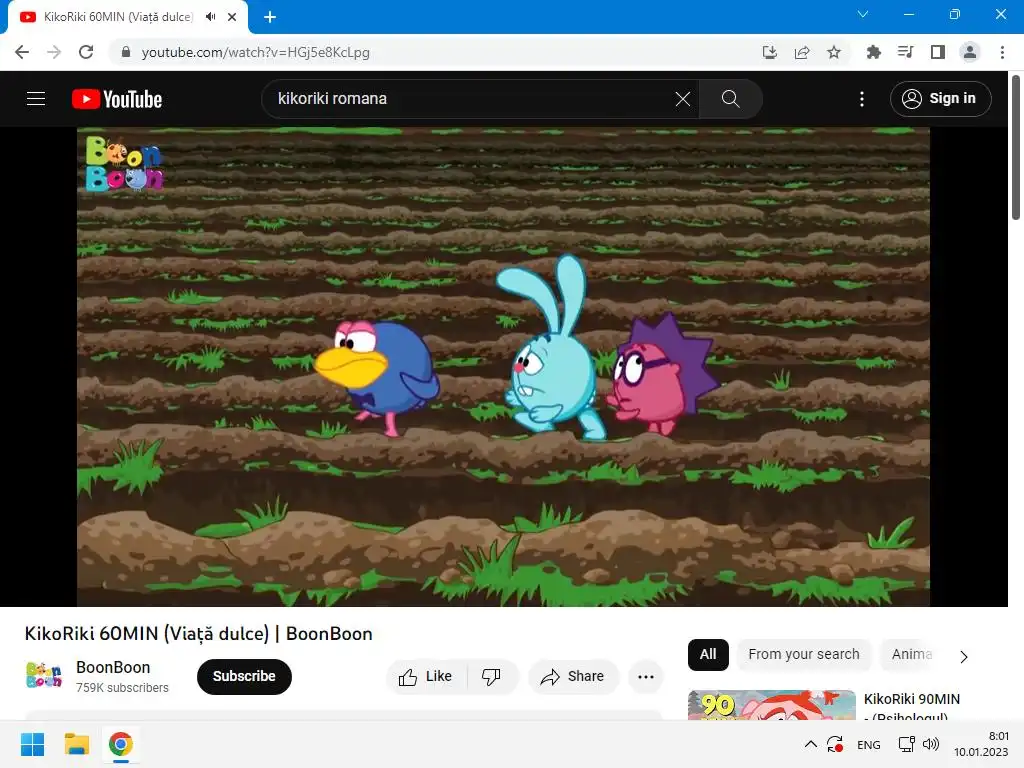
Task: Click the Chrome taskbar icon
Action: click(121, 744)
